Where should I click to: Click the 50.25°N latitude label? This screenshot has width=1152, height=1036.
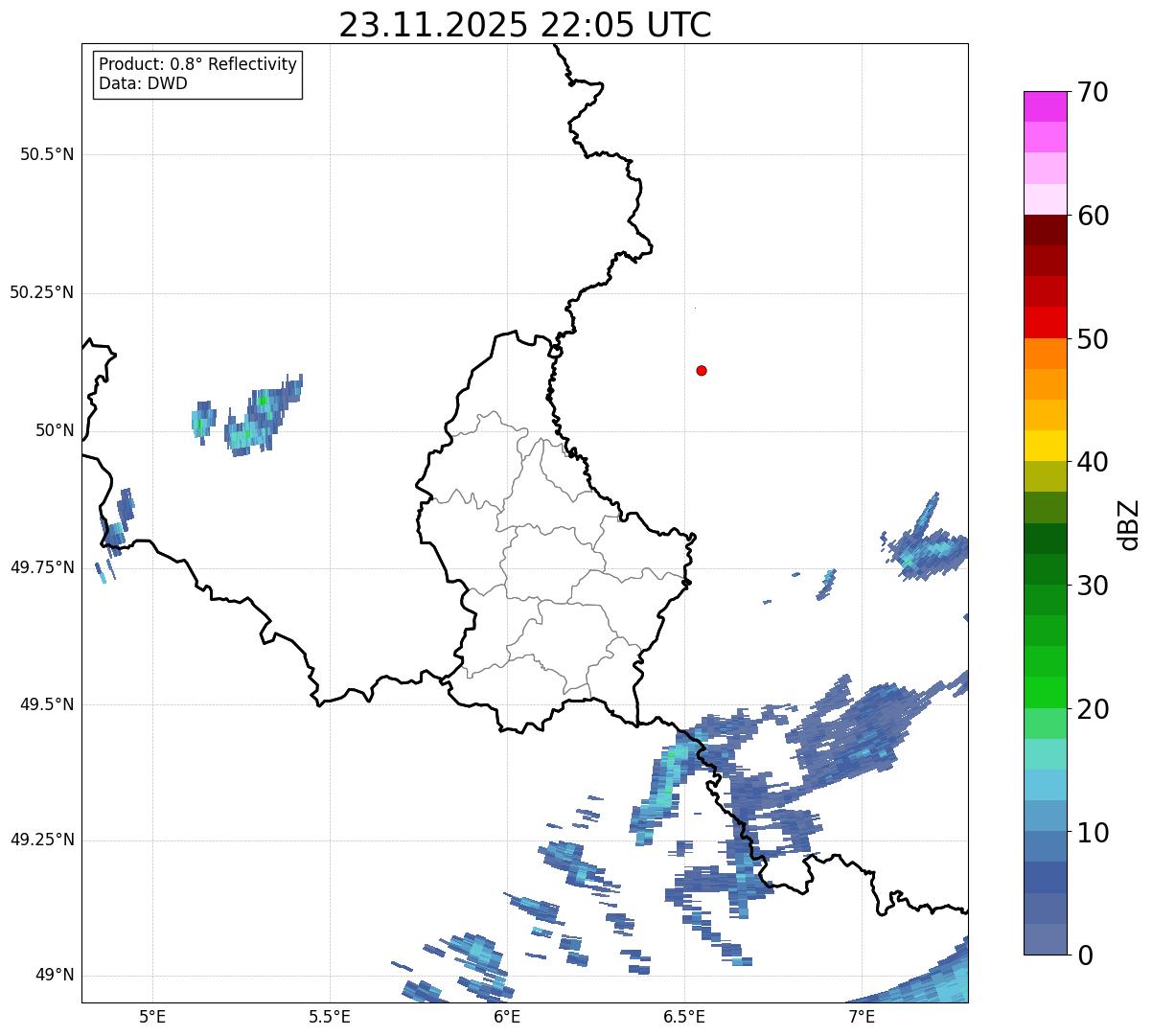pos(41,292)
